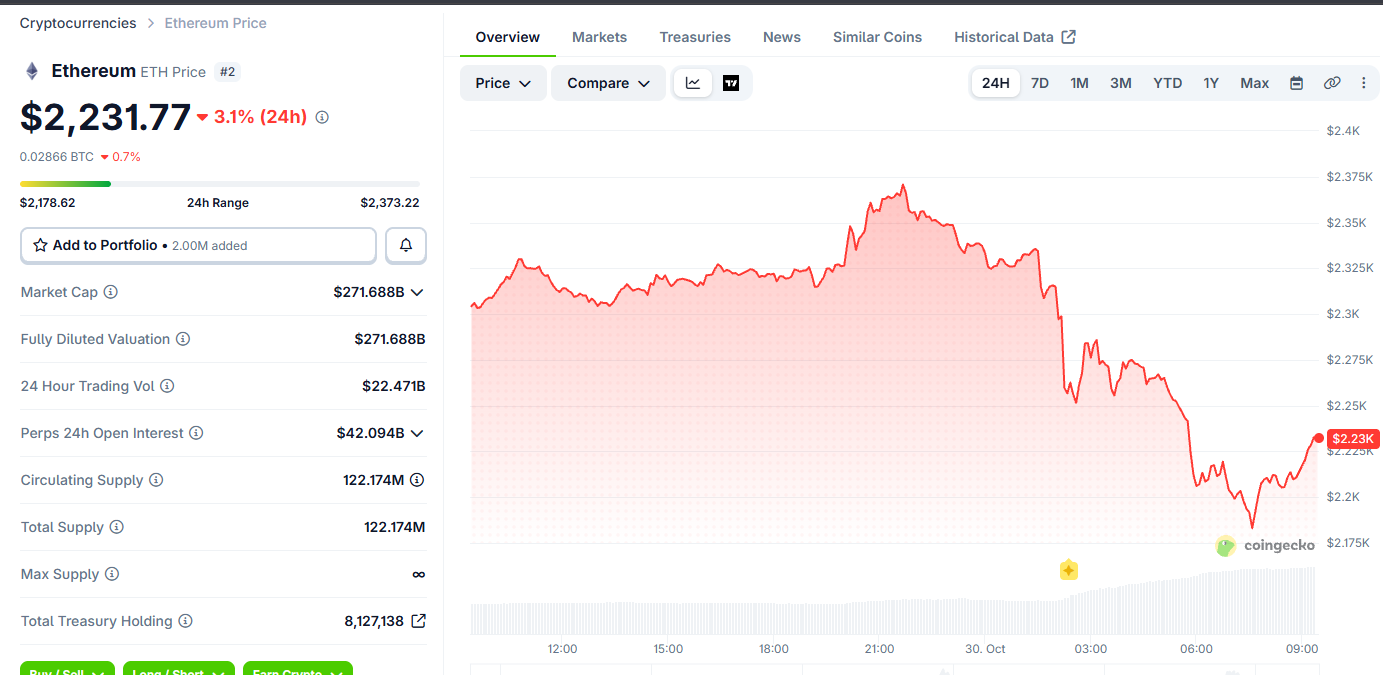Click the $271.688B Market Cap value
This screenshot has height=675, width=1383.
tap(369, 292)
